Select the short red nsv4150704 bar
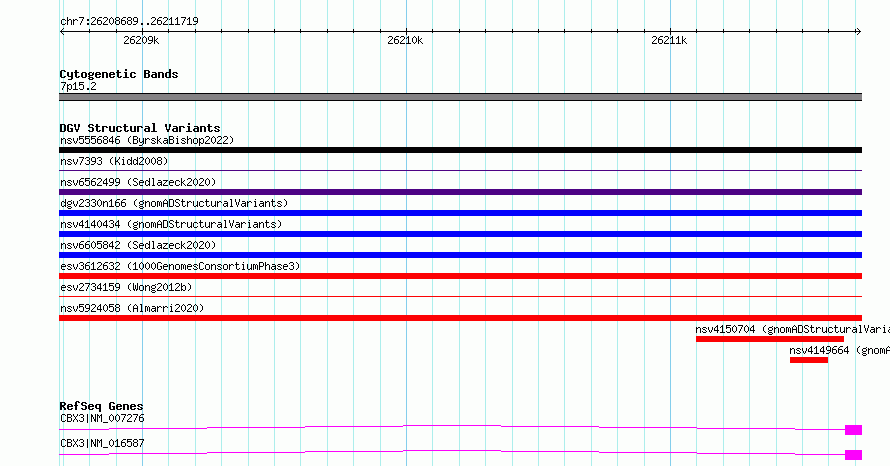The width and height of the screenshot is (890, 466). 770,339
